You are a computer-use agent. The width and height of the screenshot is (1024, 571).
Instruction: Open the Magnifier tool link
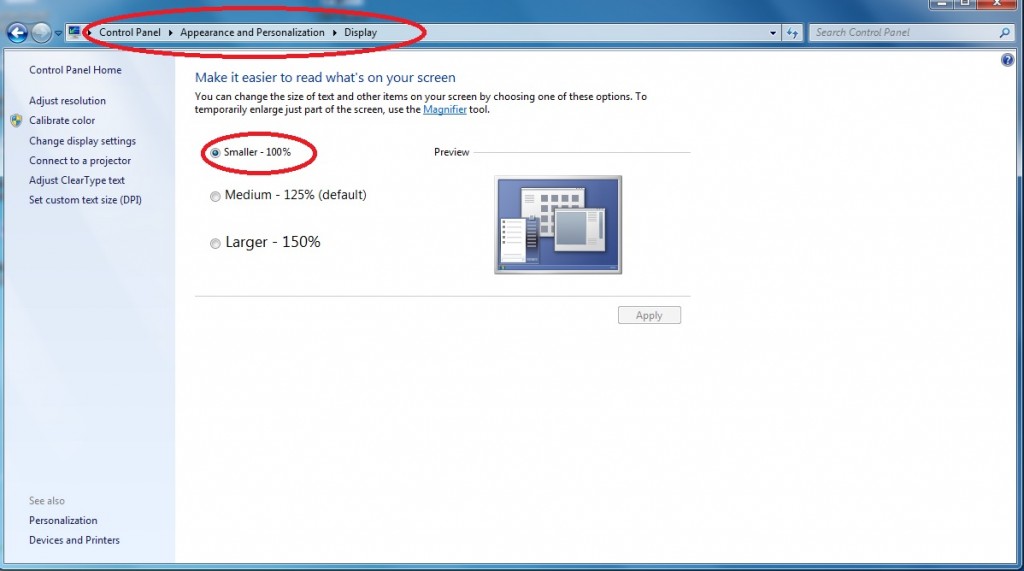445,110
